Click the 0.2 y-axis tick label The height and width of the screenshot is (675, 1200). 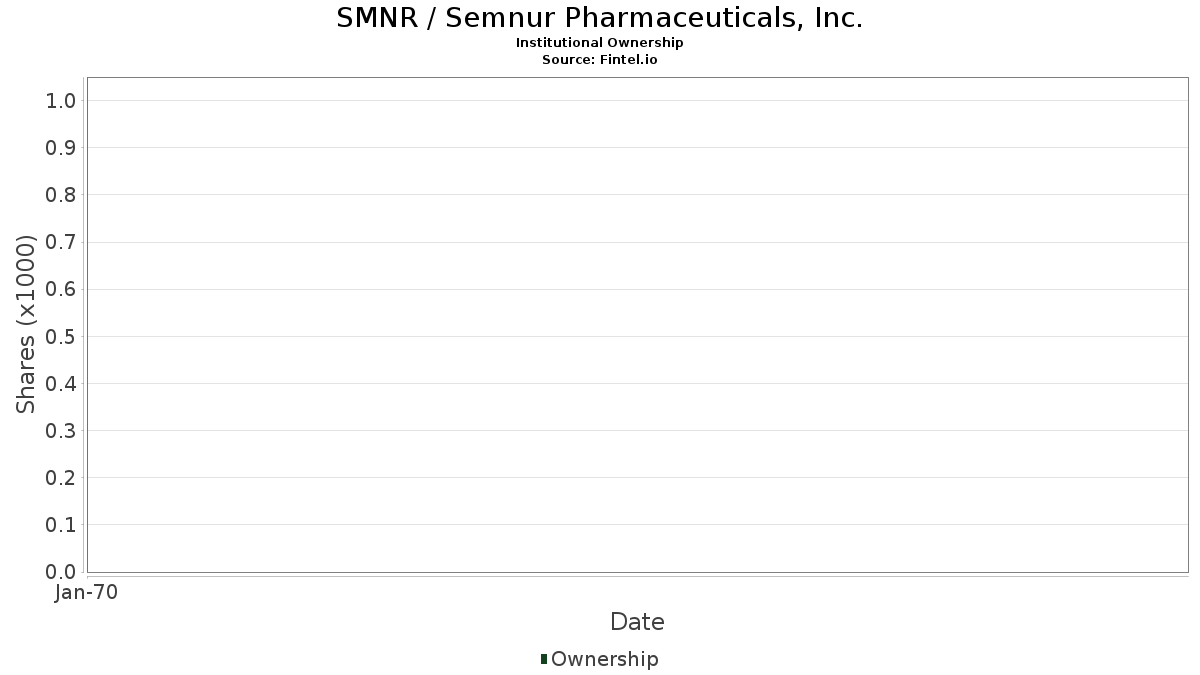tap(61, 477)
